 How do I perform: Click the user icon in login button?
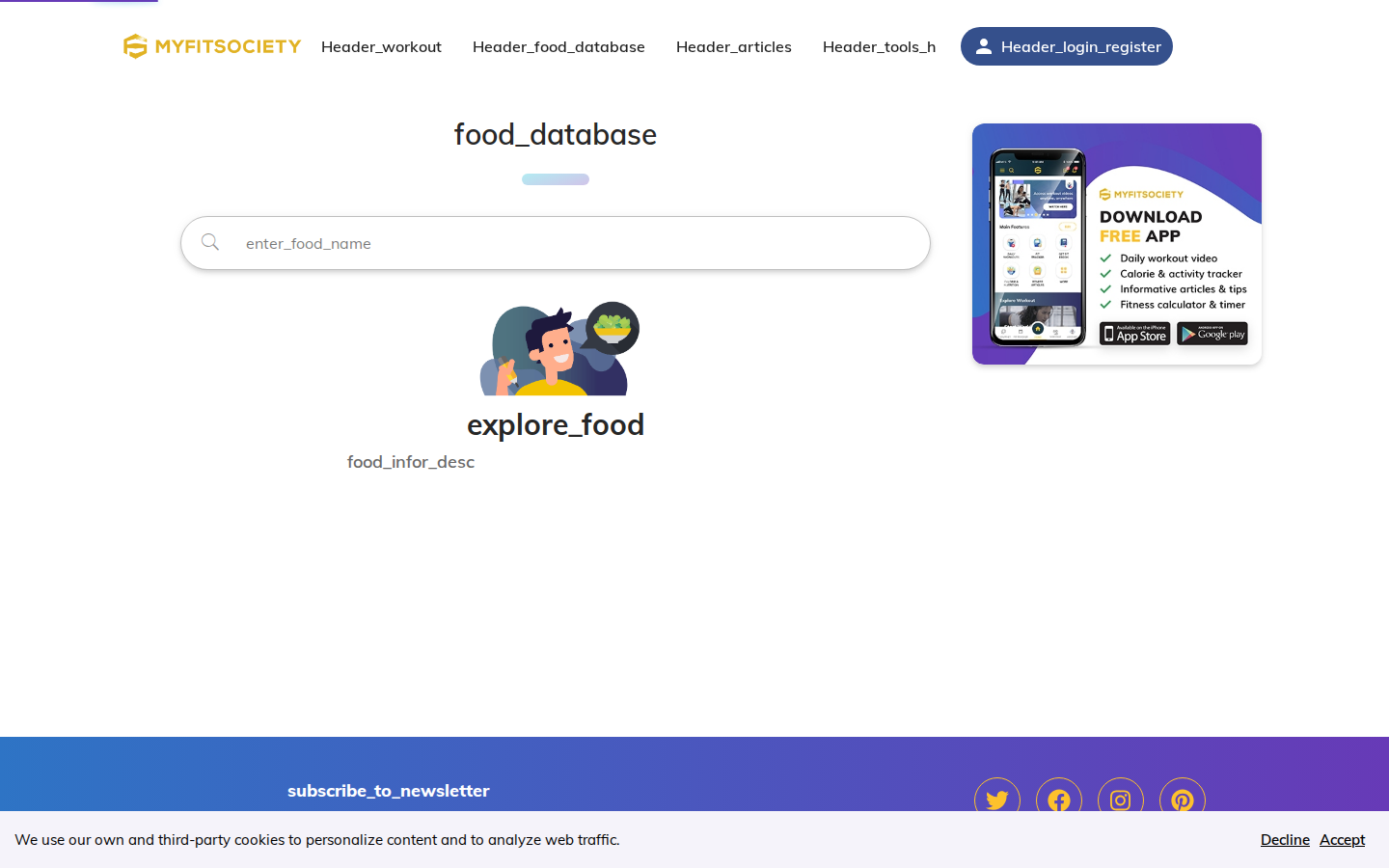pos(983,46)
